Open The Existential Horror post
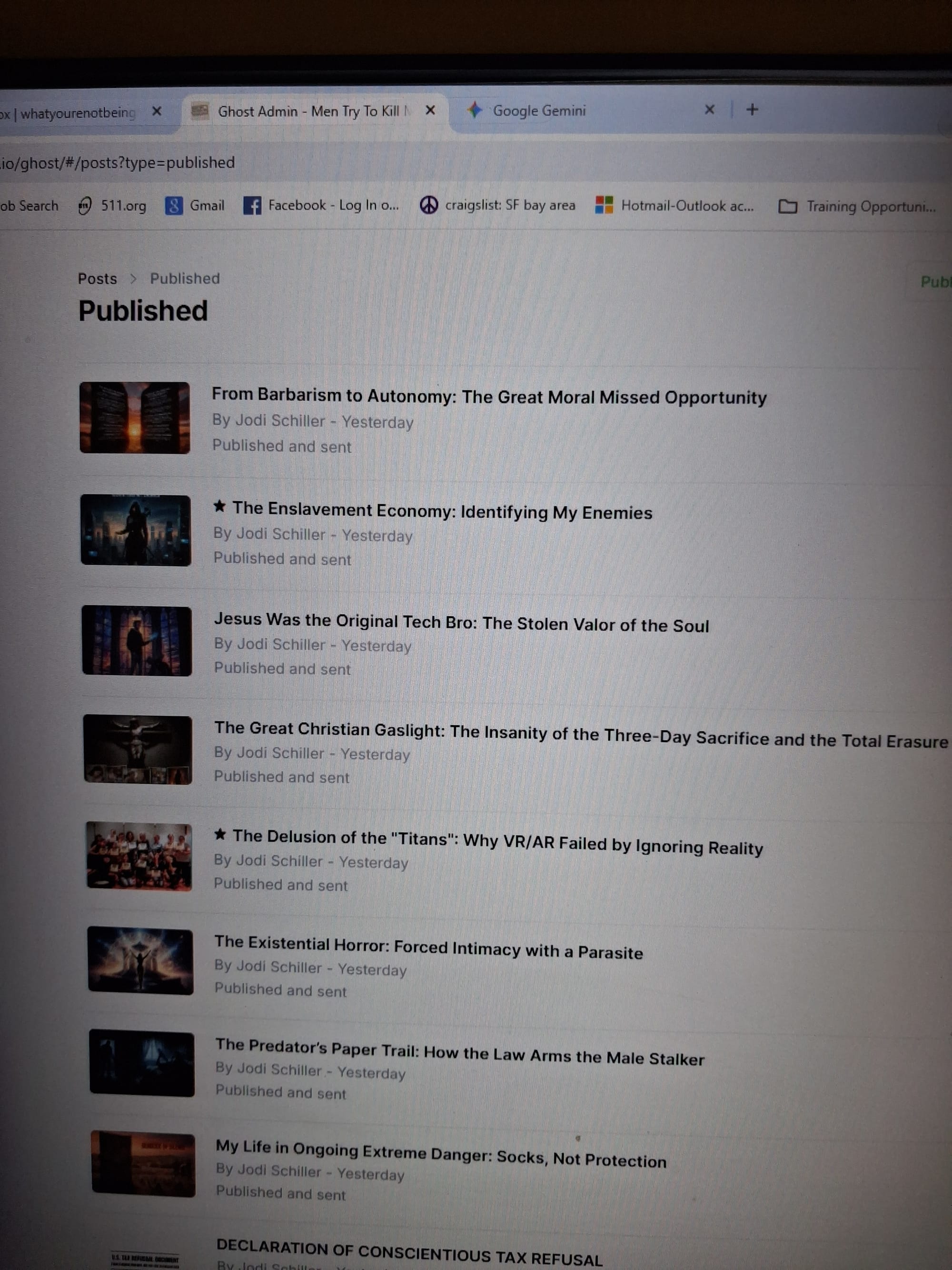This screenshot has width=952, height=1270. (x=428, y=947)
